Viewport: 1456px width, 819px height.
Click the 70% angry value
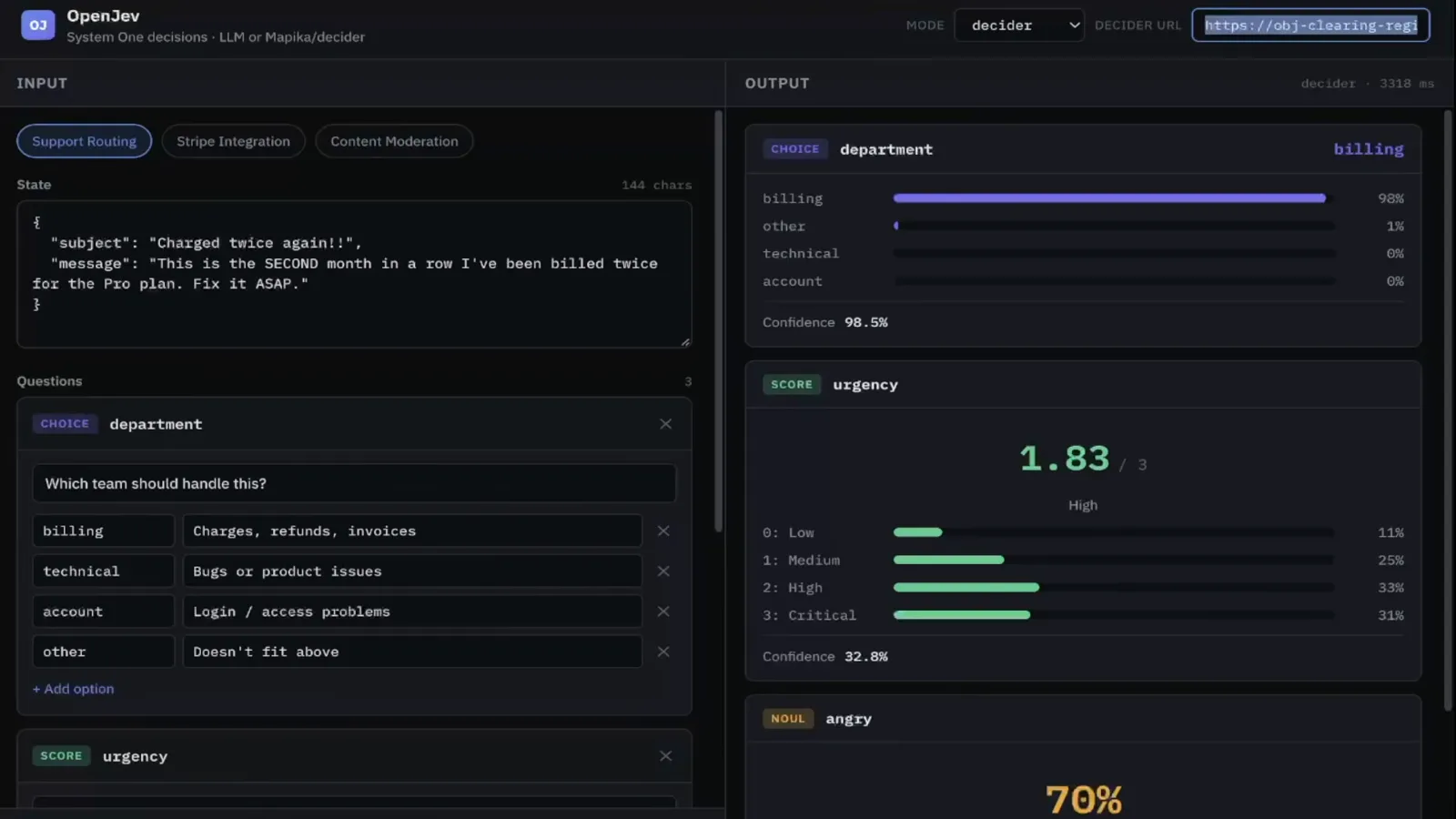pos(1083,800)
